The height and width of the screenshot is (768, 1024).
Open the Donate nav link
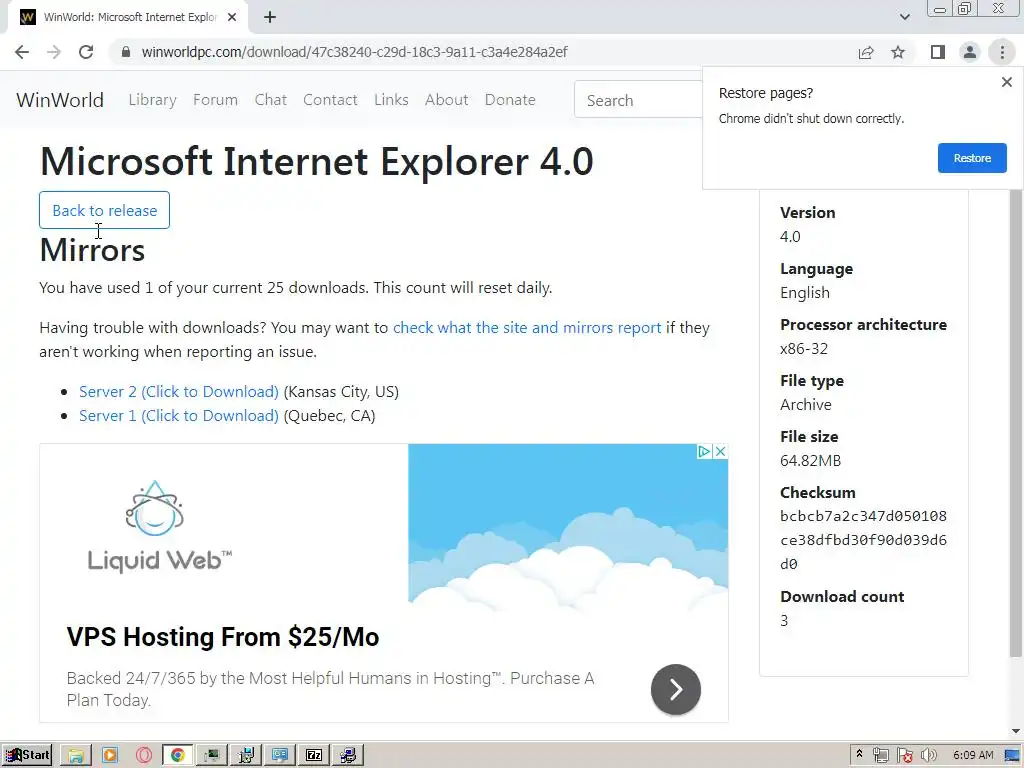click(510, 100)
